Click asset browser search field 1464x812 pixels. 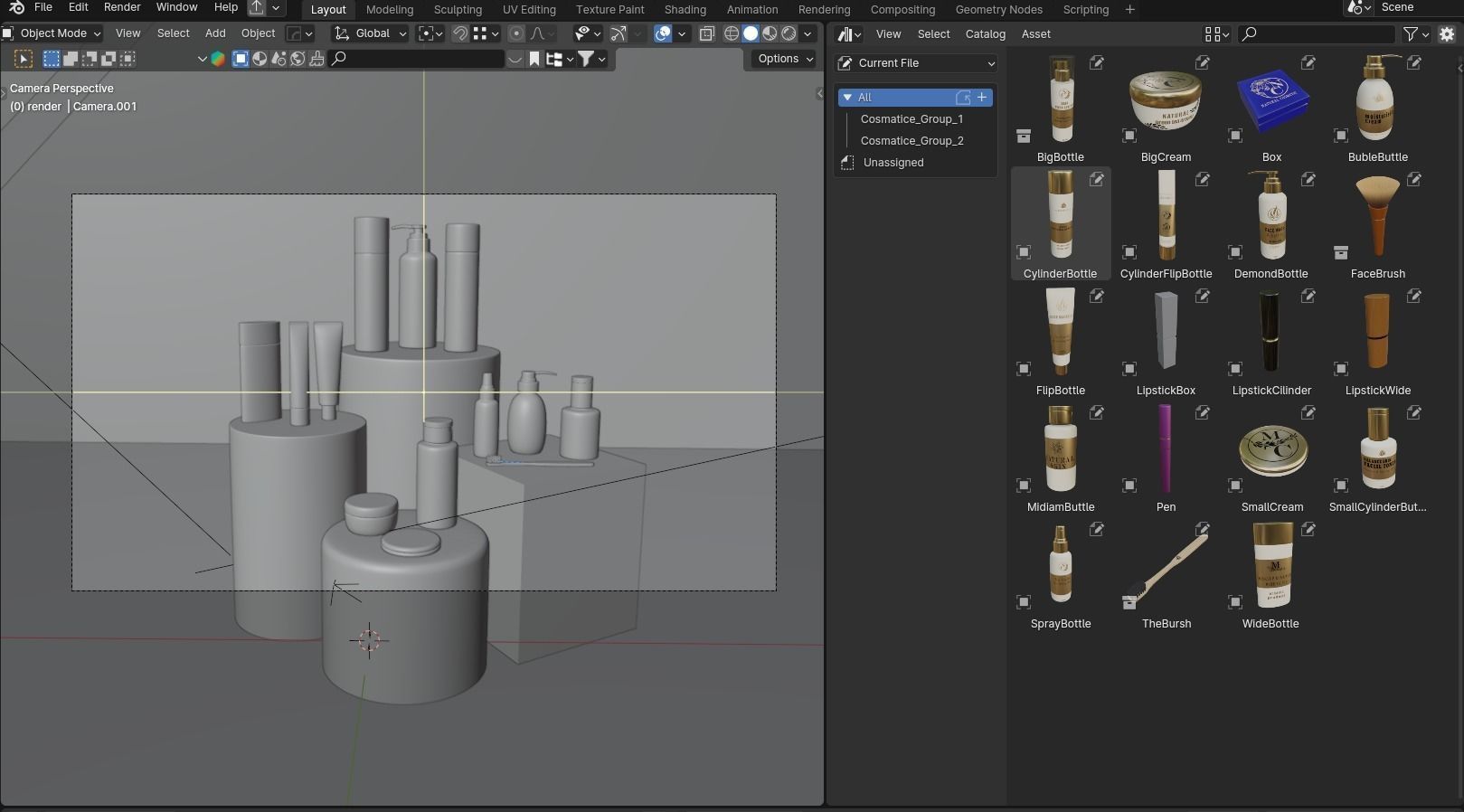(x=1316, y=34)
